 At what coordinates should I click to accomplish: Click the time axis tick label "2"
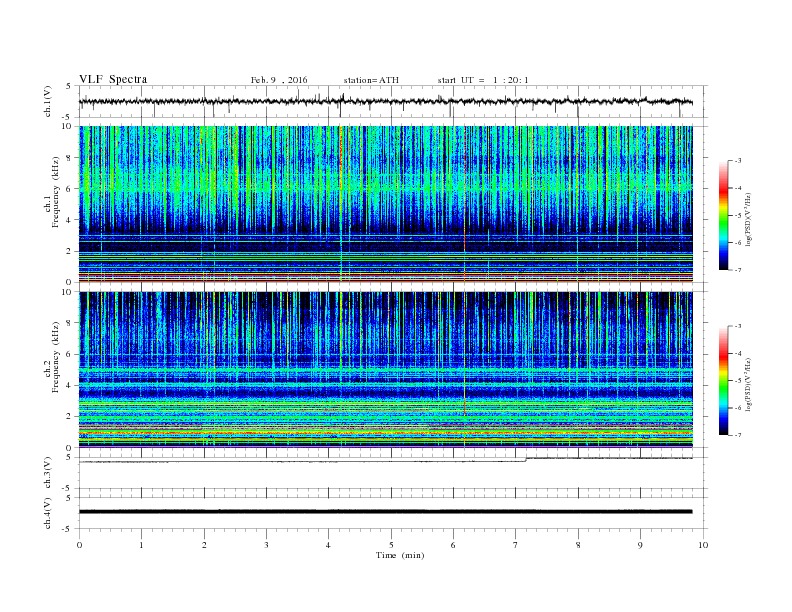point(204,545)
